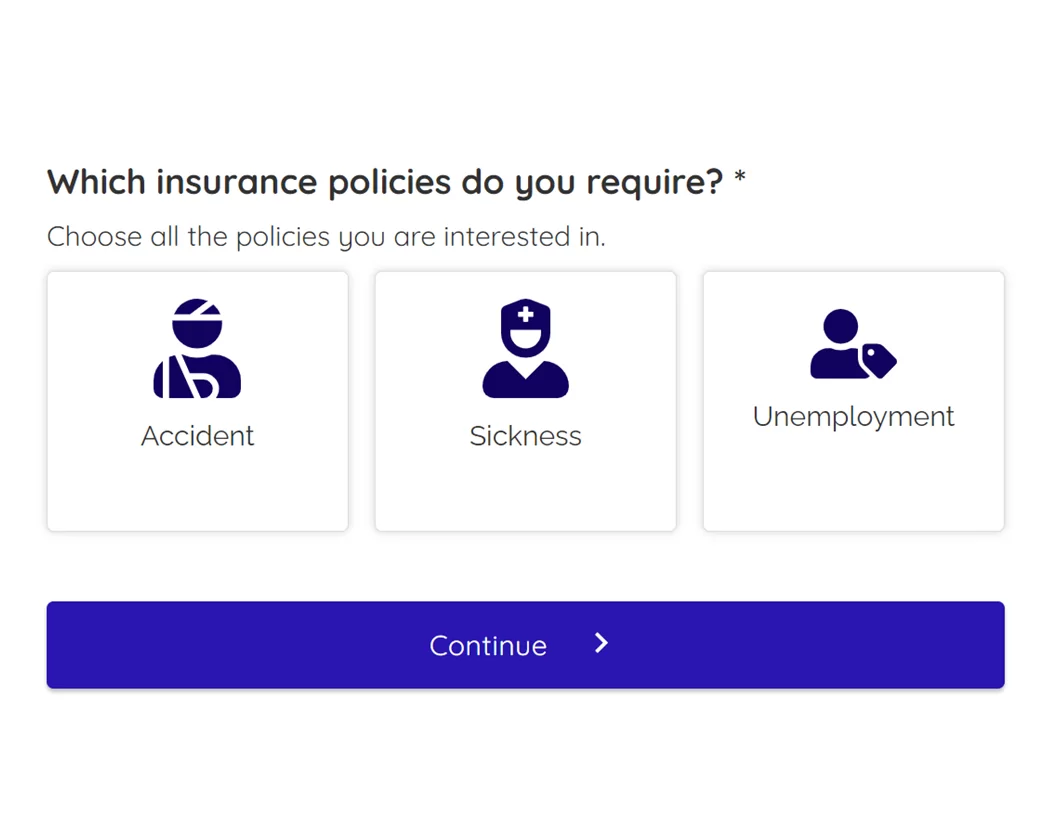Click the nurse Sickness icon
1040x816 pixels.
coord(525,348)
